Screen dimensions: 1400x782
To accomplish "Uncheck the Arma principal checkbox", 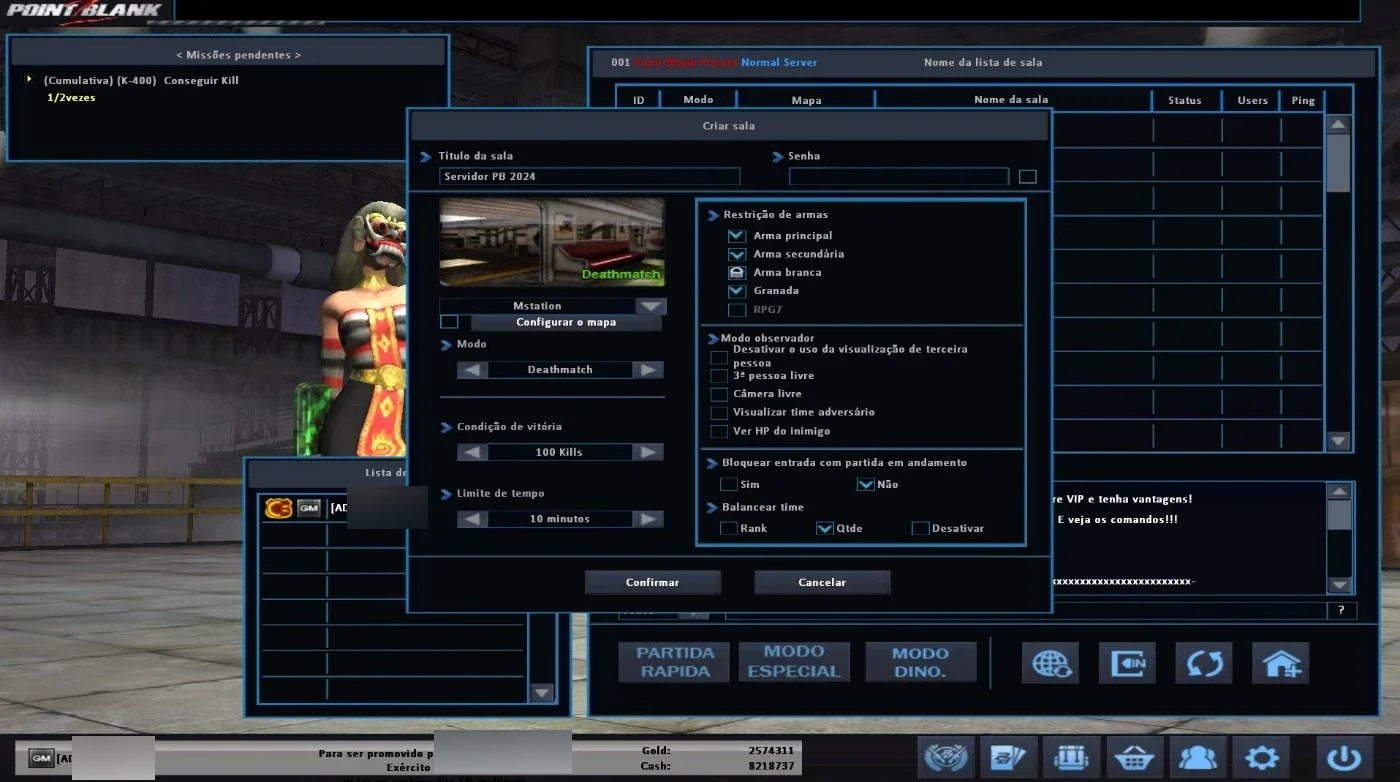I will (737, 236).
